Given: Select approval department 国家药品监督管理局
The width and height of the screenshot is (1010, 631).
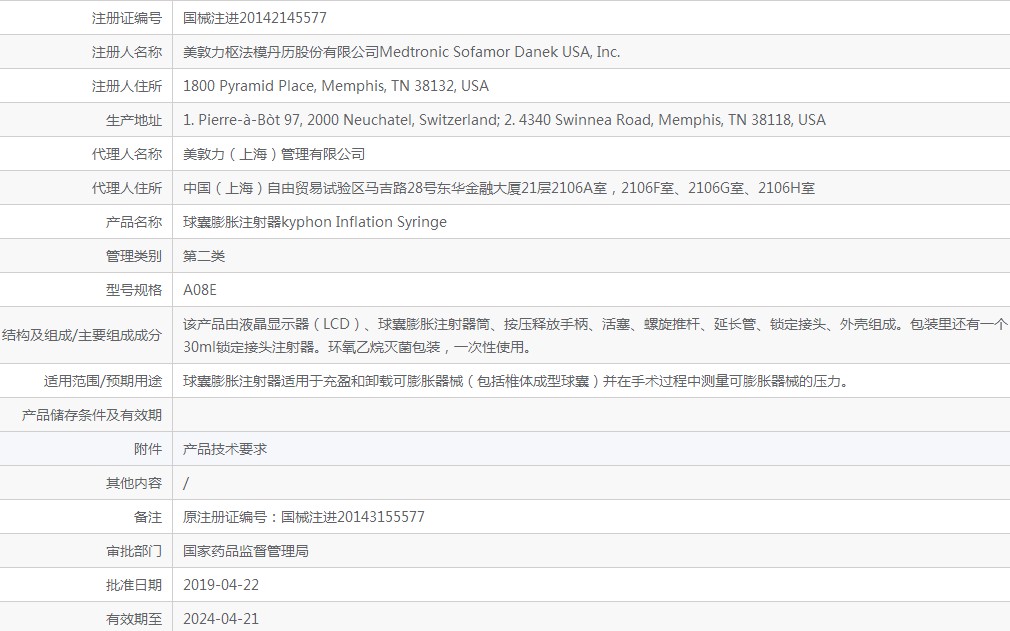Looking at the screenshot, I should 245,552.
